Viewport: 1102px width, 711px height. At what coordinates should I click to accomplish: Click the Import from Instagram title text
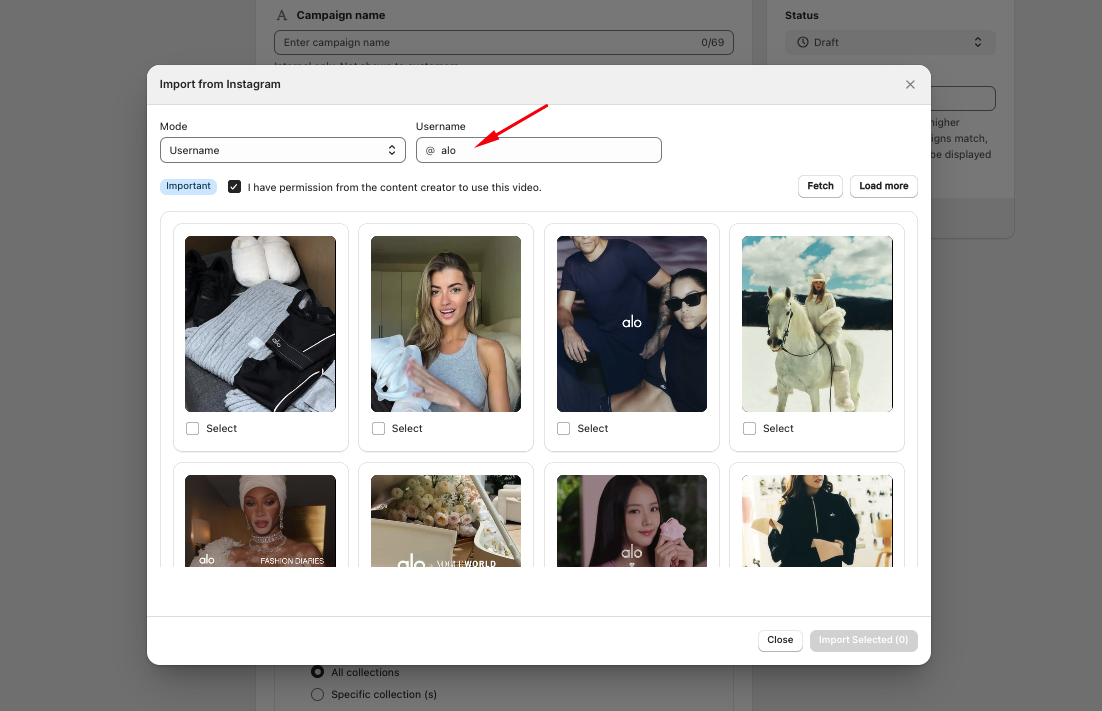pyautogui.click(x=220, y=84)
